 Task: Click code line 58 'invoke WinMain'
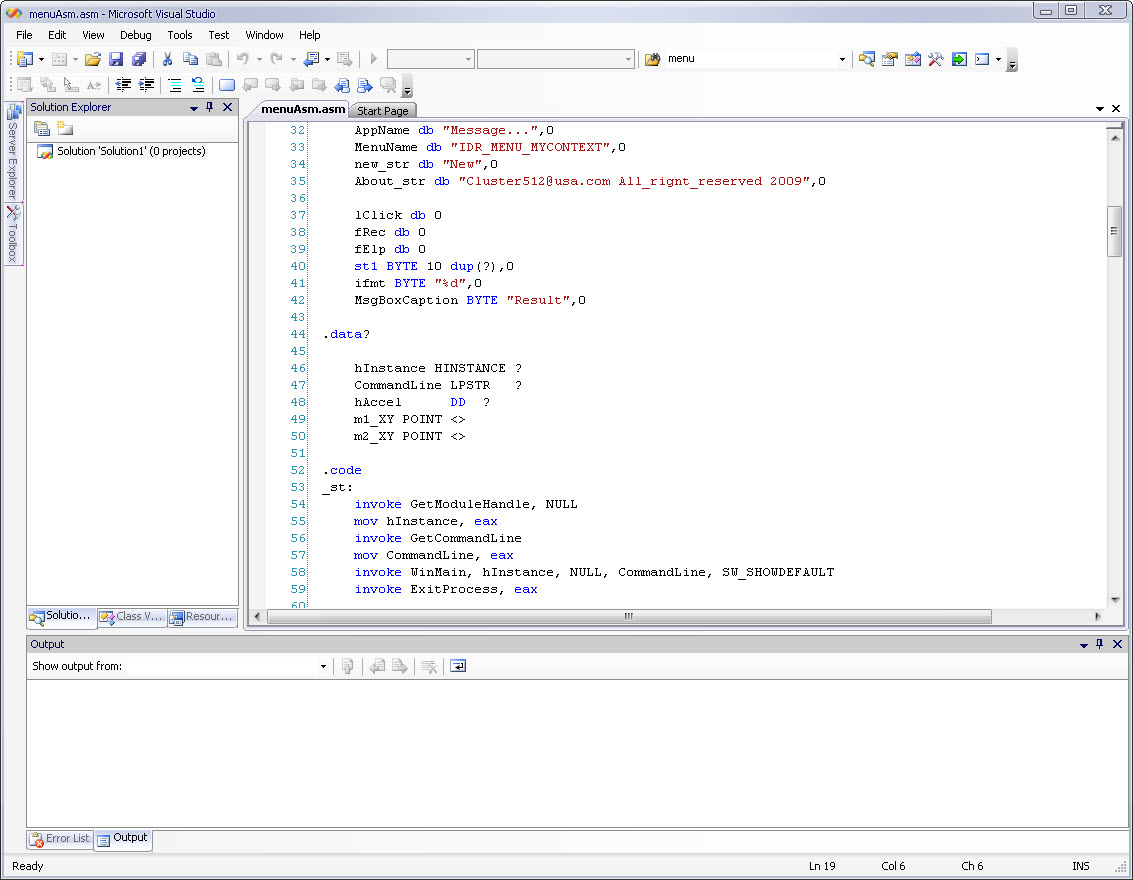point(594,572)
